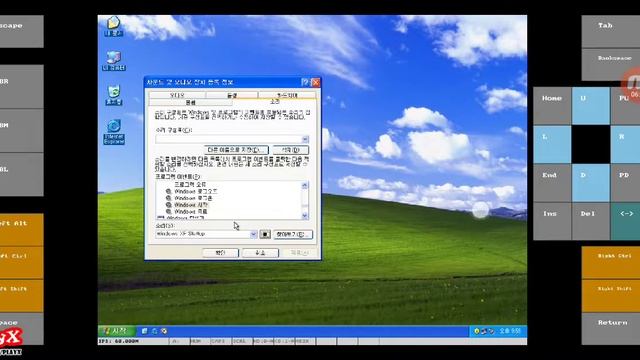Tap the BM overlay button
The height and width of the screenshot is (360, 640).
click(x=22, y=131)
